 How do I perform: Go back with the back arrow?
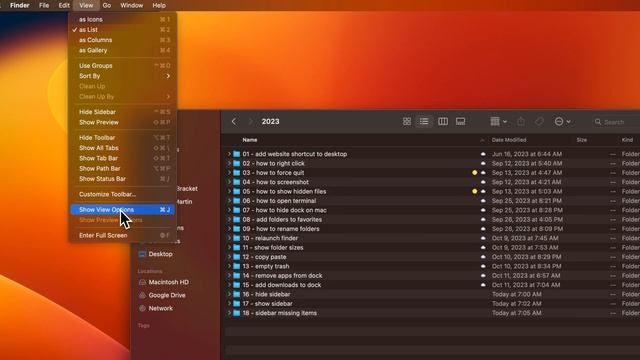coord(234,122)
